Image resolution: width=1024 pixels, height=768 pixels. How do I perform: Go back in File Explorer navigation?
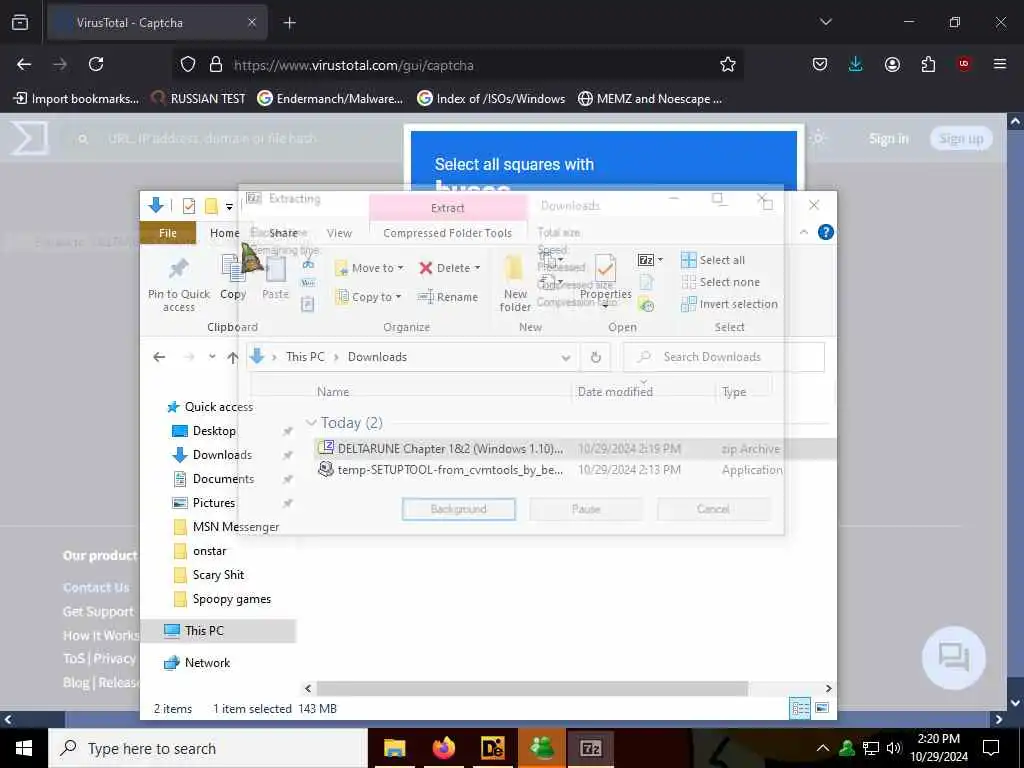[159, 357]
